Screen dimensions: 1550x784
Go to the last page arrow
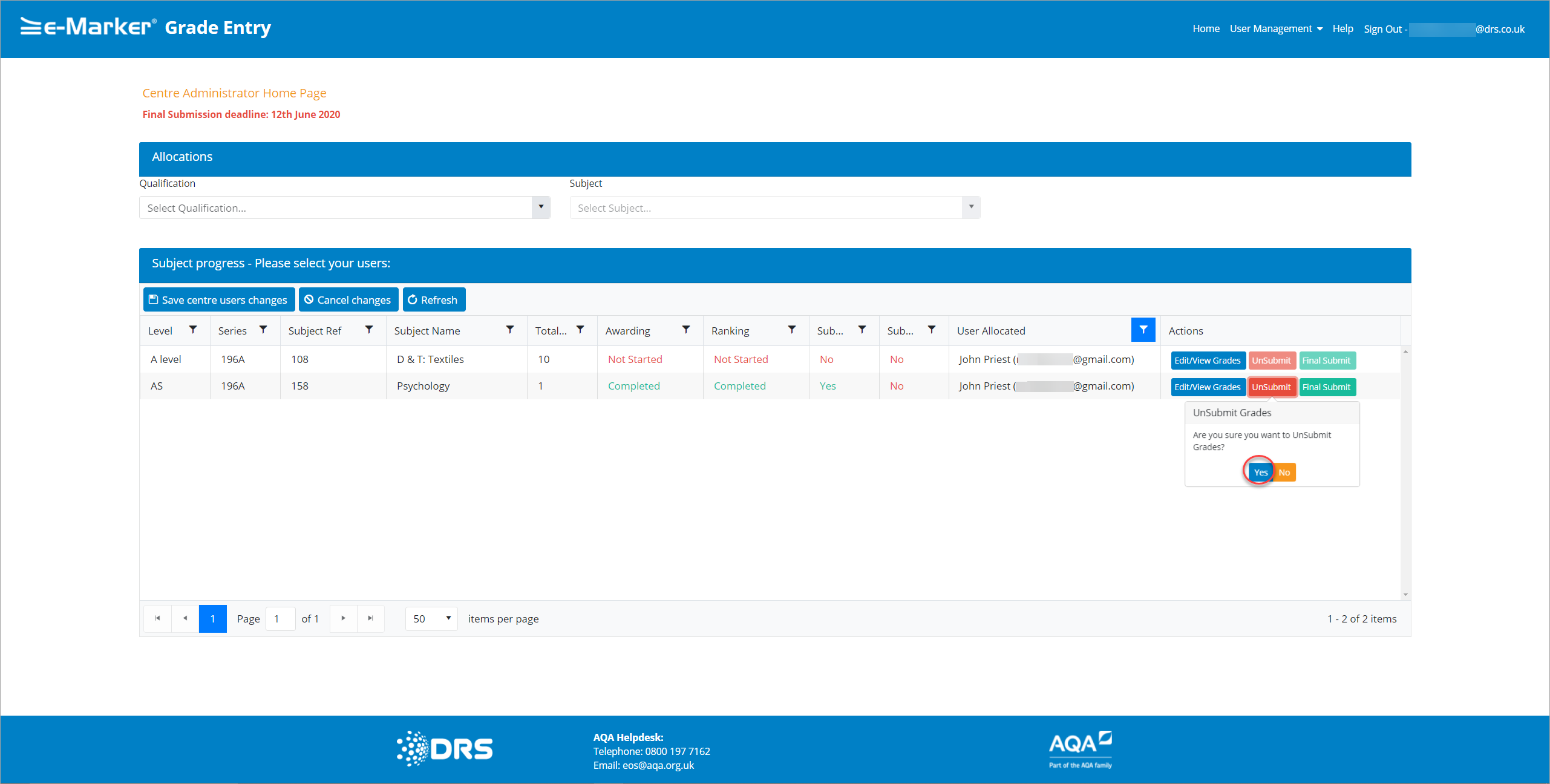coord(370,618)
